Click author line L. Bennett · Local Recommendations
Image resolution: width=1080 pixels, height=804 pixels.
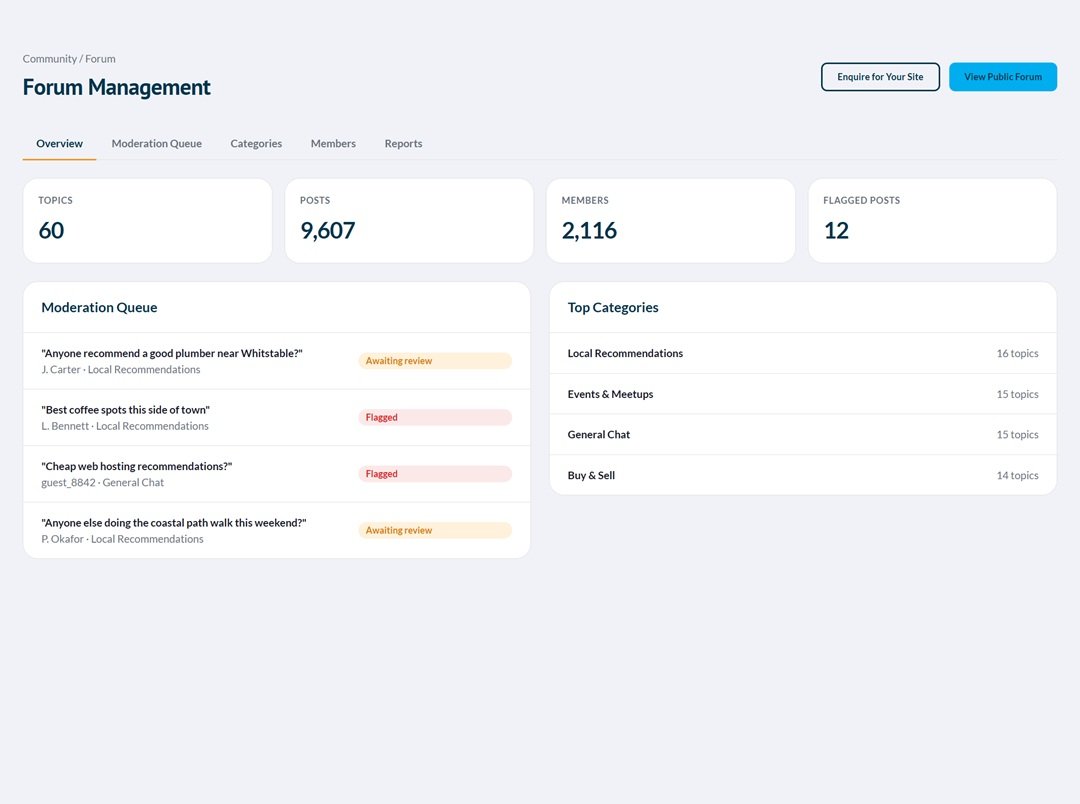125,426
